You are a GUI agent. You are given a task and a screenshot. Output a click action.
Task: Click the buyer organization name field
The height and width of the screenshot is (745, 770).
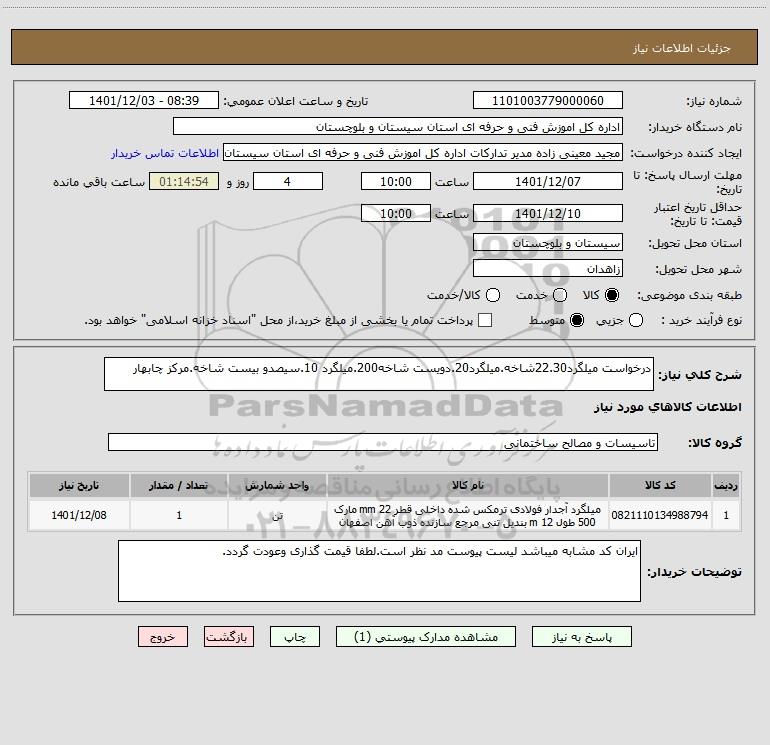[398, 126]
